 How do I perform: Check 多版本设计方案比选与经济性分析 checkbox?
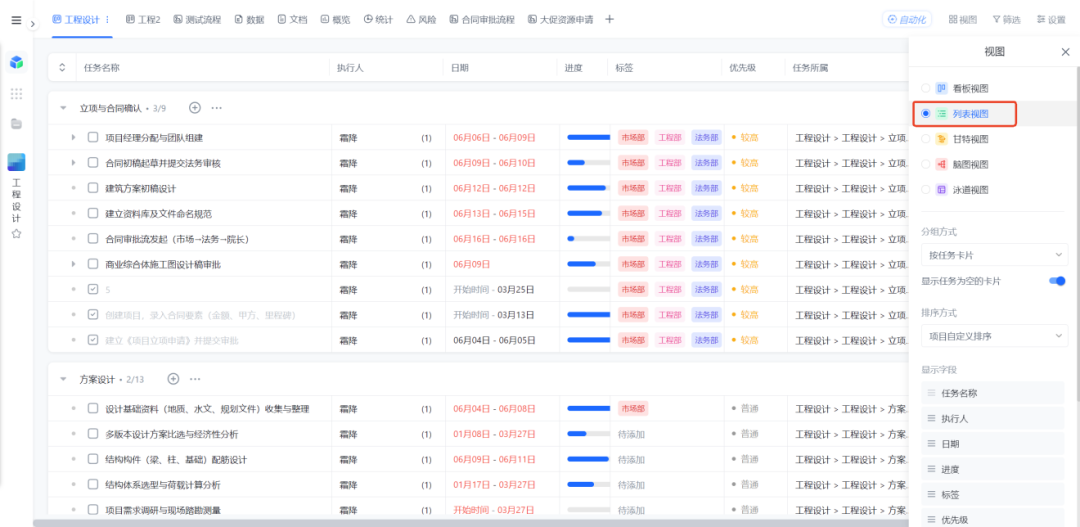click(x=93, y=434)
